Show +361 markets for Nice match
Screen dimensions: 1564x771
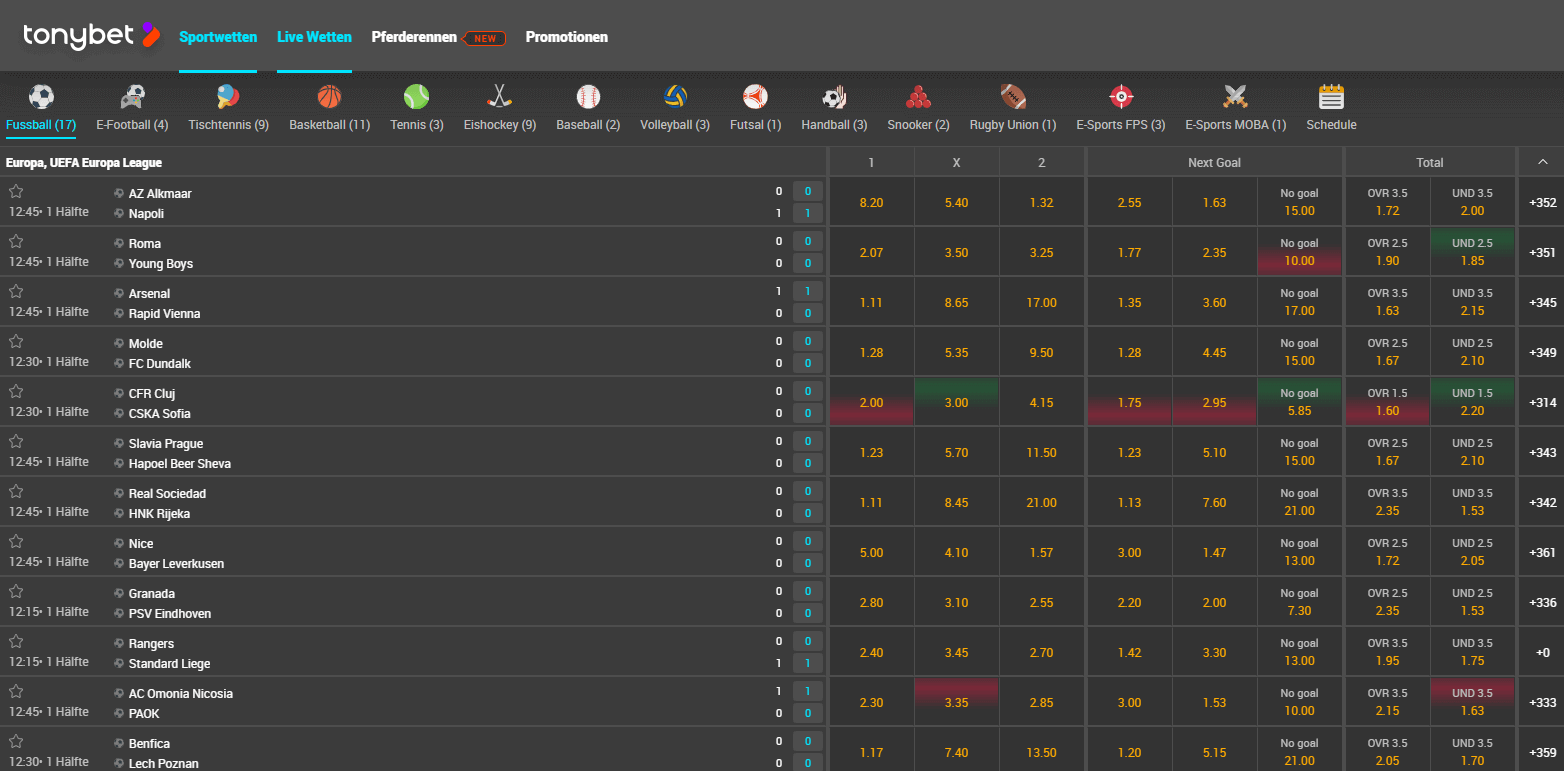tap(1542, 552)
